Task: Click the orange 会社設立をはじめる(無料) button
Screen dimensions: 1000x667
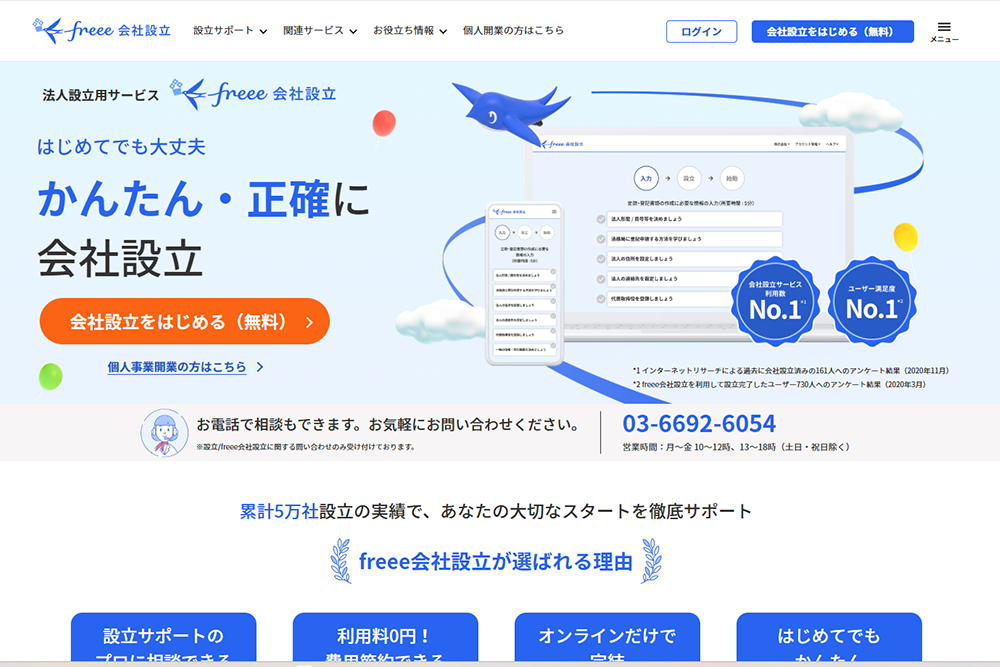Action: pos(184,321)
